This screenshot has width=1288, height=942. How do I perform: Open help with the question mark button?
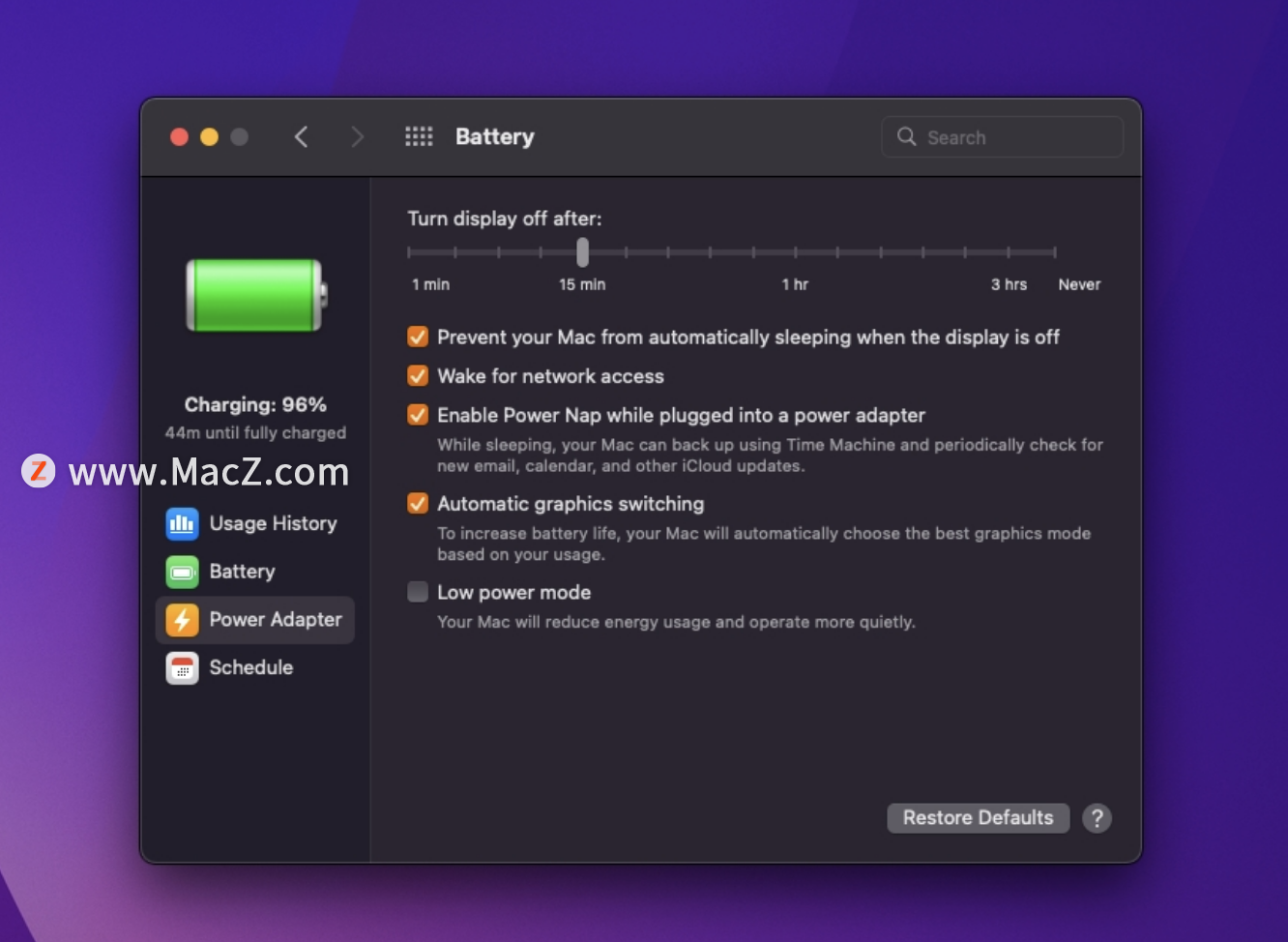click(1097, 818)
